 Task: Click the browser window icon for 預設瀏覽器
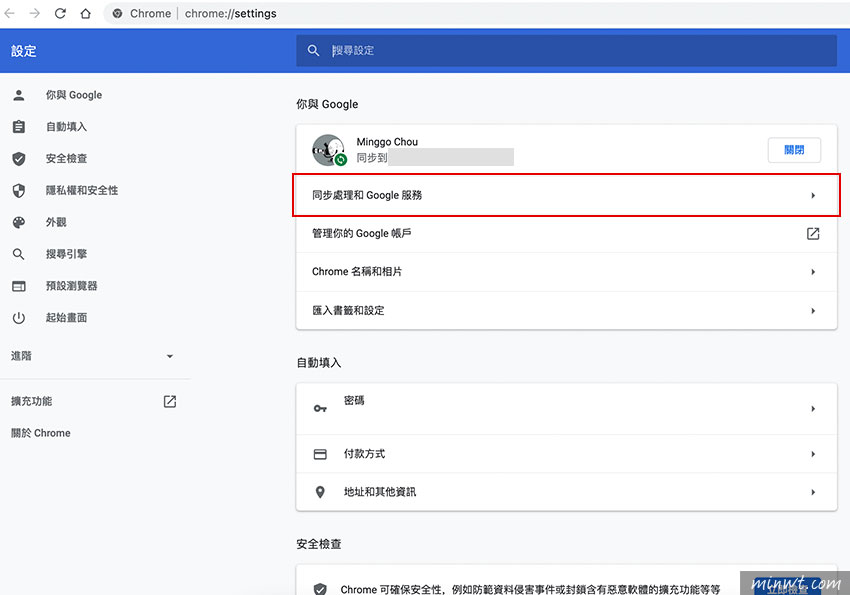click(19, 286)
